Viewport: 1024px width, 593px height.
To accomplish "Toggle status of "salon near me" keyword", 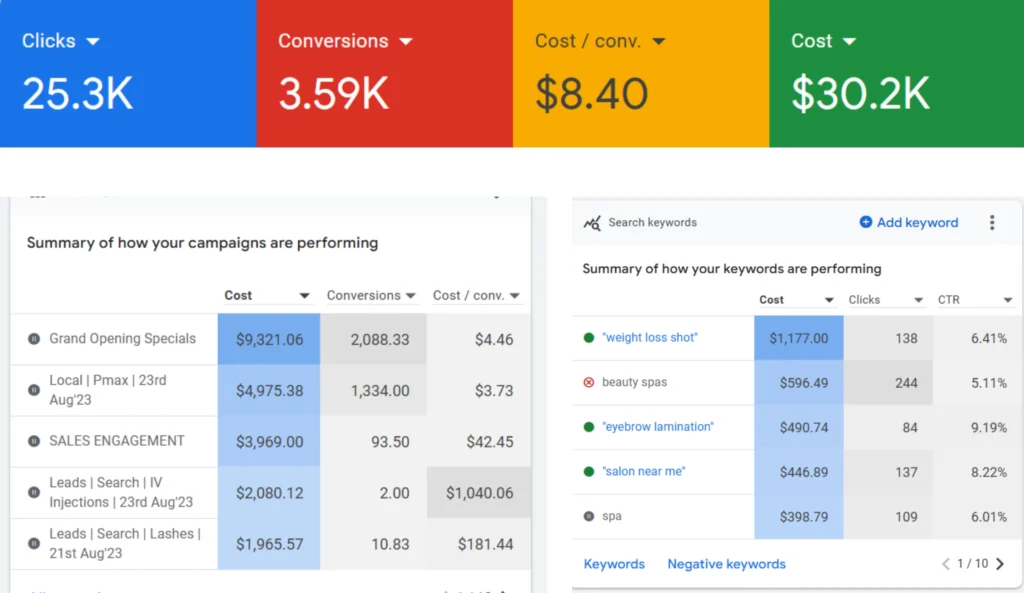I will click(589, 472).
